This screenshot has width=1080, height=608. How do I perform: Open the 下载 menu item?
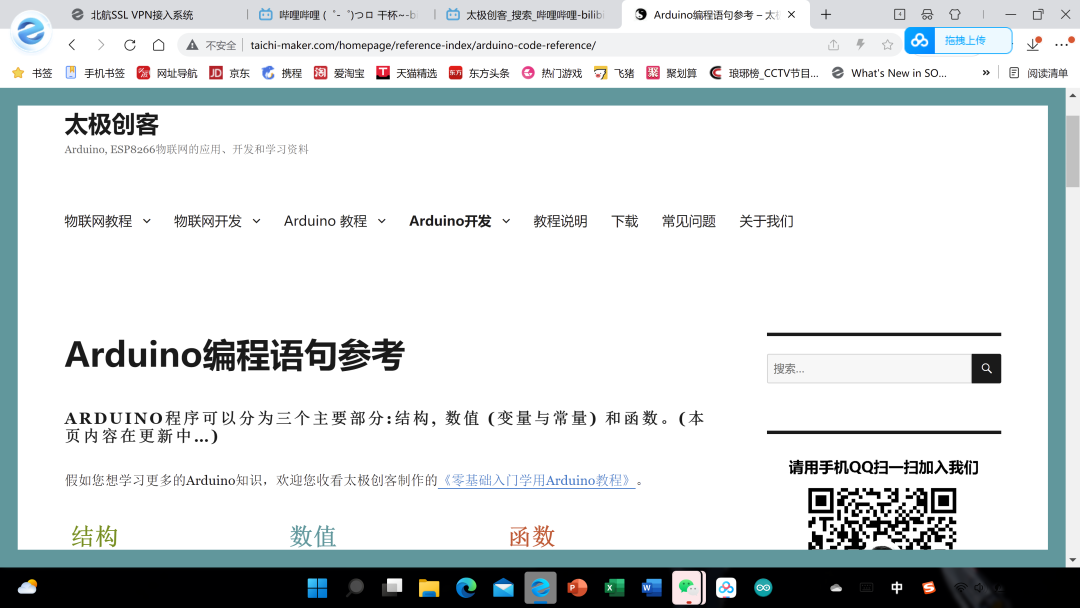[625, 221]
